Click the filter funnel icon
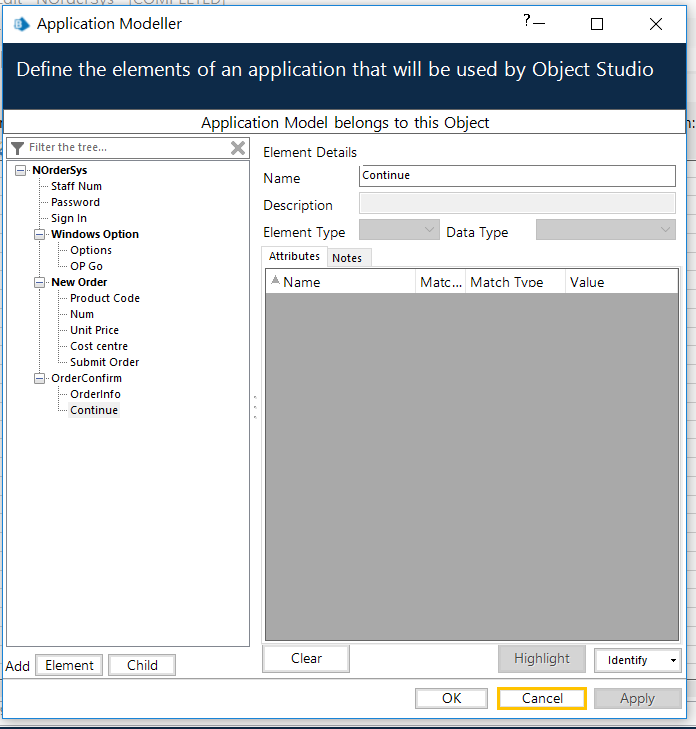696x729 pixels. click(x=17, y=148)
